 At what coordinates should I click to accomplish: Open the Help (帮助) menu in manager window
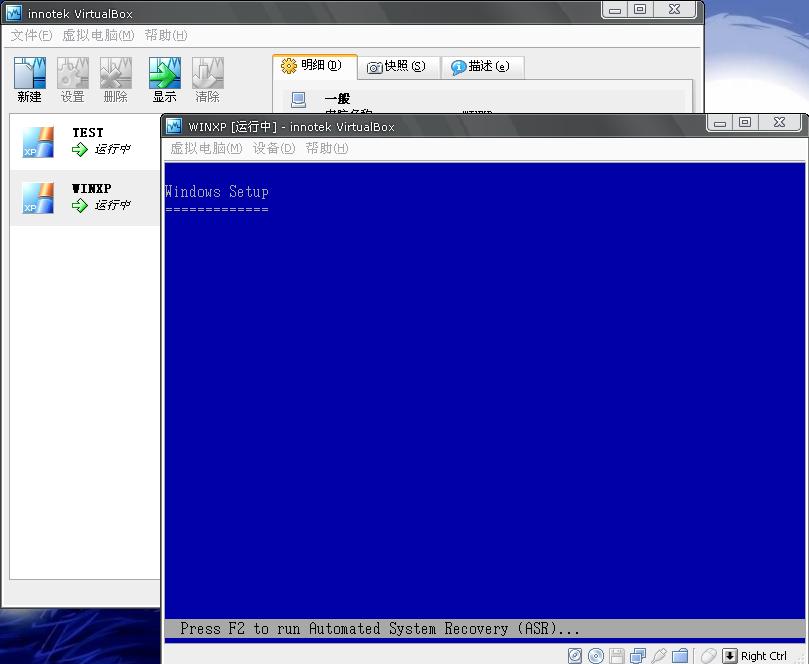click(x=166, y=35)
